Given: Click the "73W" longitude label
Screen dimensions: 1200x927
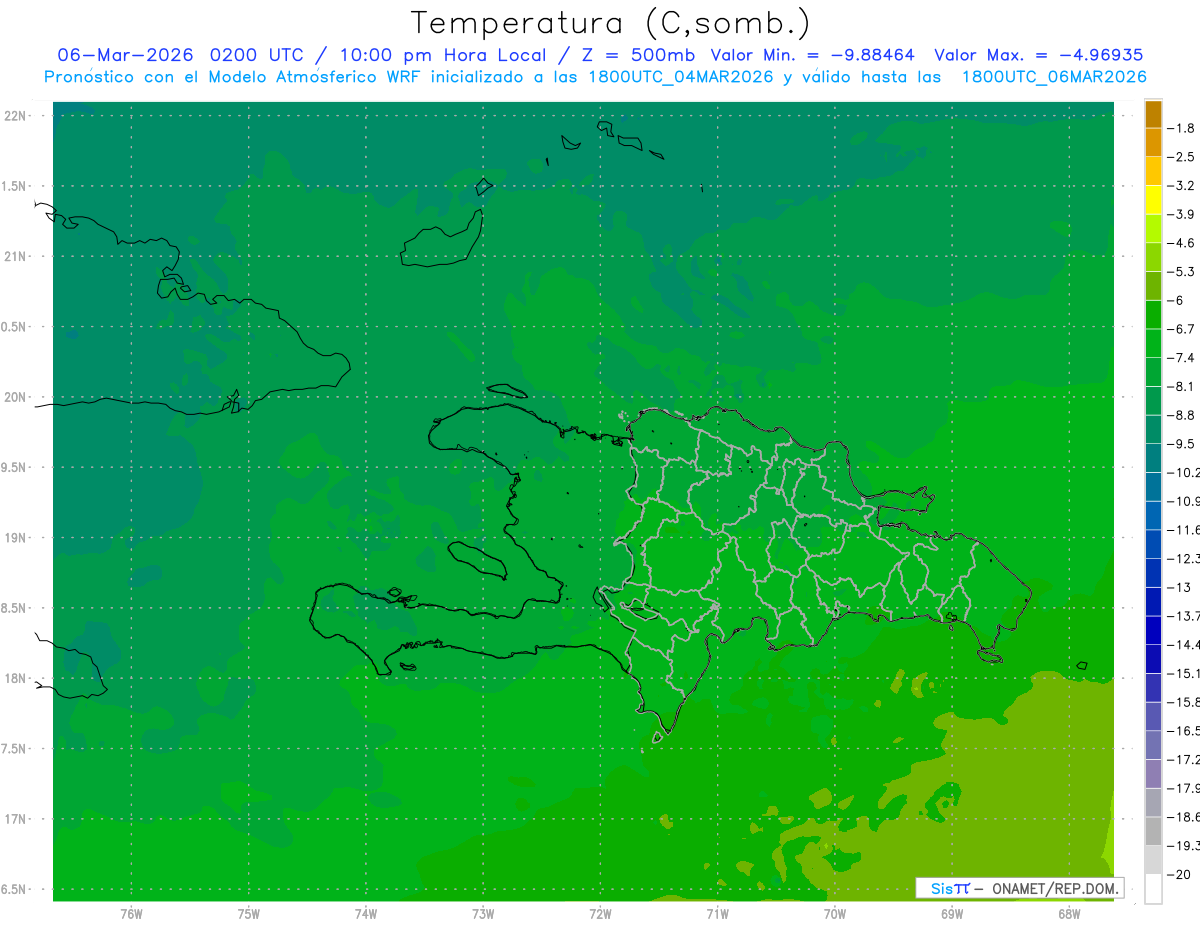Looking at the screenshot, I should [483, 913].
